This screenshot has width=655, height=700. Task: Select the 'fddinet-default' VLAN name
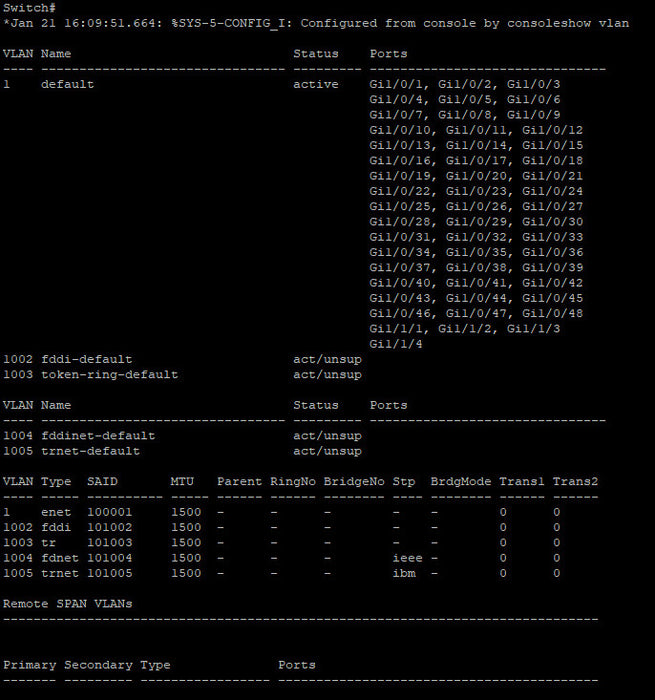click(98, 436)
